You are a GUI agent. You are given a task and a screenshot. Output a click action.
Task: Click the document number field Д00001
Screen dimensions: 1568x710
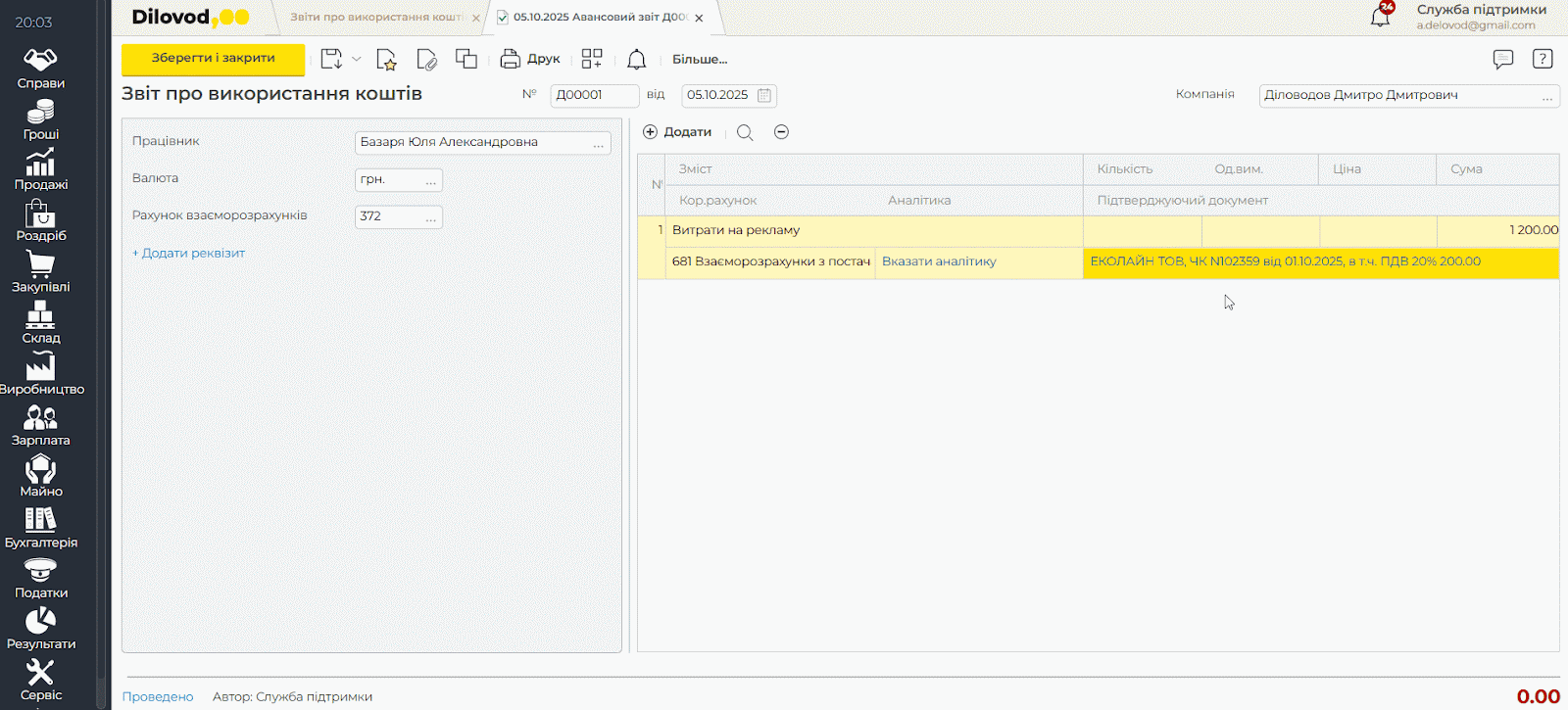tap(593, 95)
